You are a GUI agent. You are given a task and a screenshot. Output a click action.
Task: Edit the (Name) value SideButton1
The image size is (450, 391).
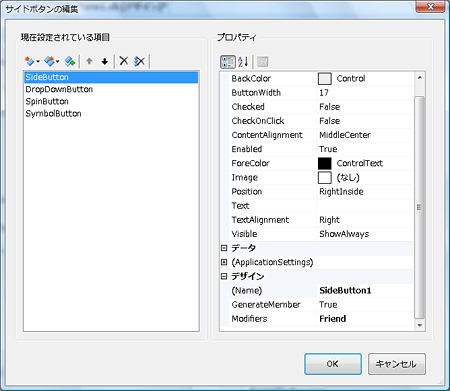pyautogui.click(x=365, y=291)
